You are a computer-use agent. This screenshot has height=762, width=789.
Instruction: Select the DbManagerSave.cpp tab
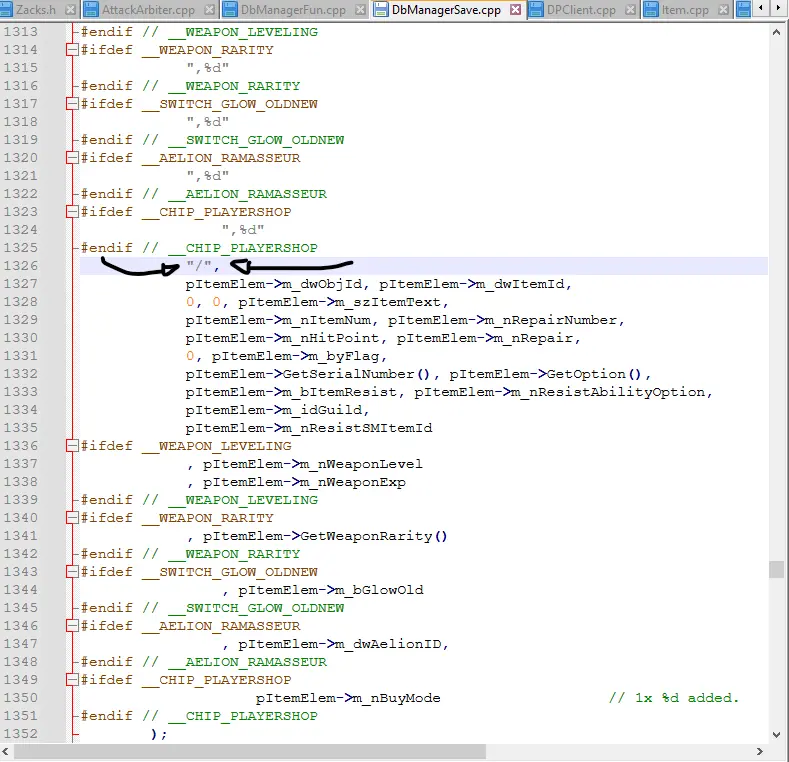tap(446, 10)
